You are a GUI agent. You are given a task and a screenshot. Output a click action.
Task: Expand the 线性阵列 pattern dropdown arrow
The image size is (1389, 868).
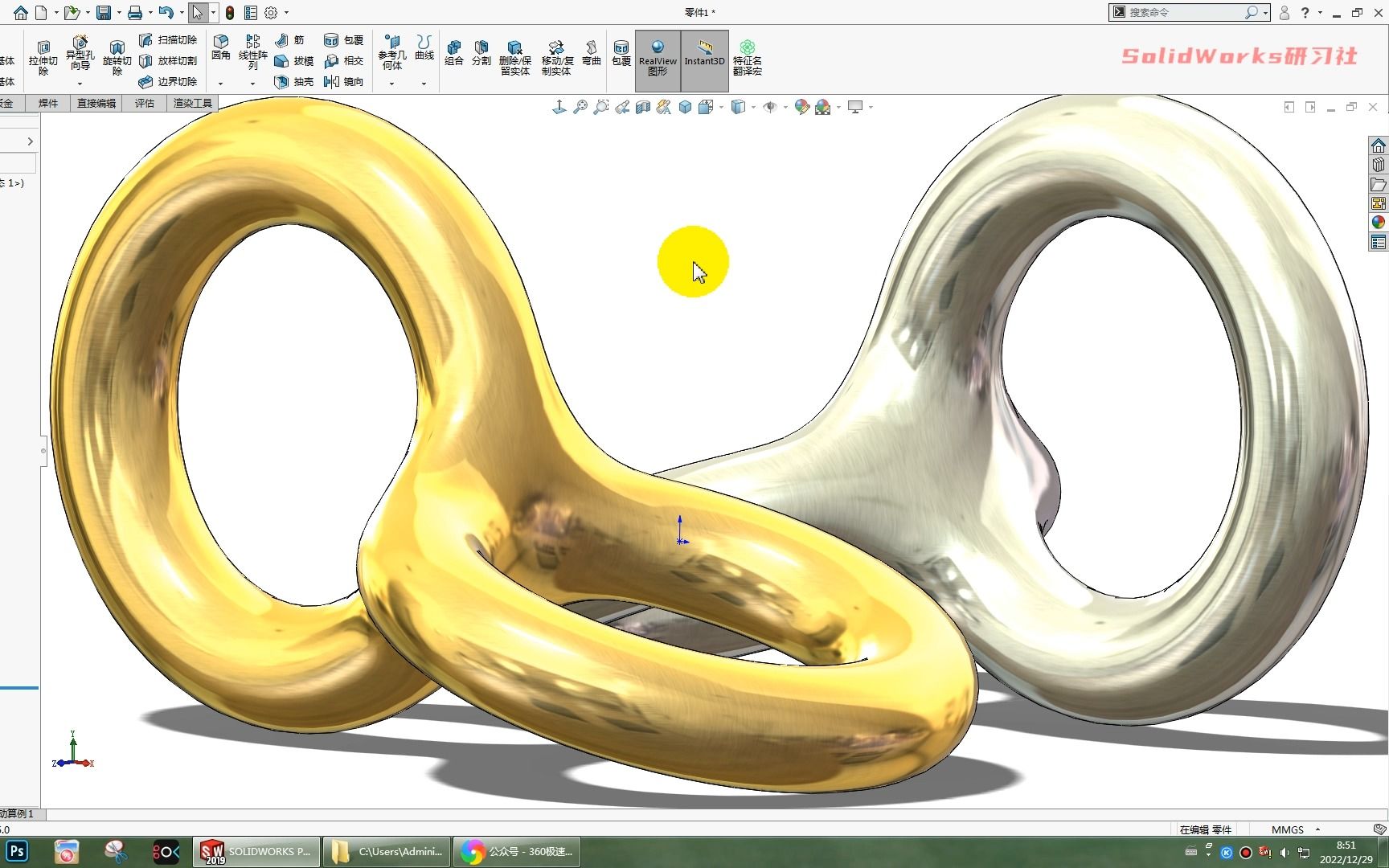[252, 84]
